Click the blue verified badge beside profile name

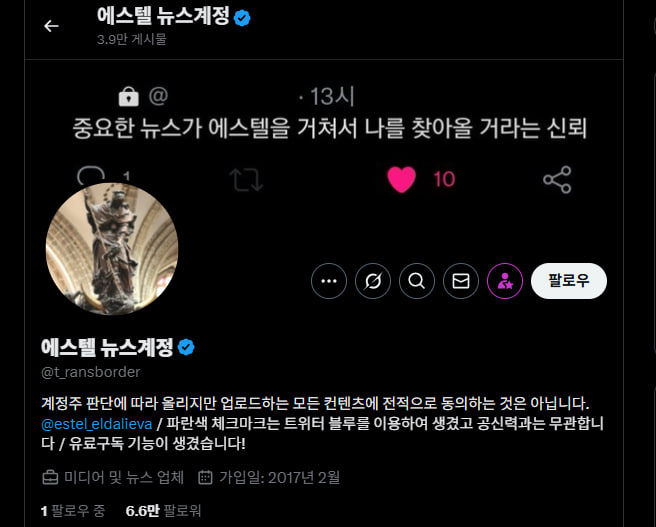click(186, 347)
